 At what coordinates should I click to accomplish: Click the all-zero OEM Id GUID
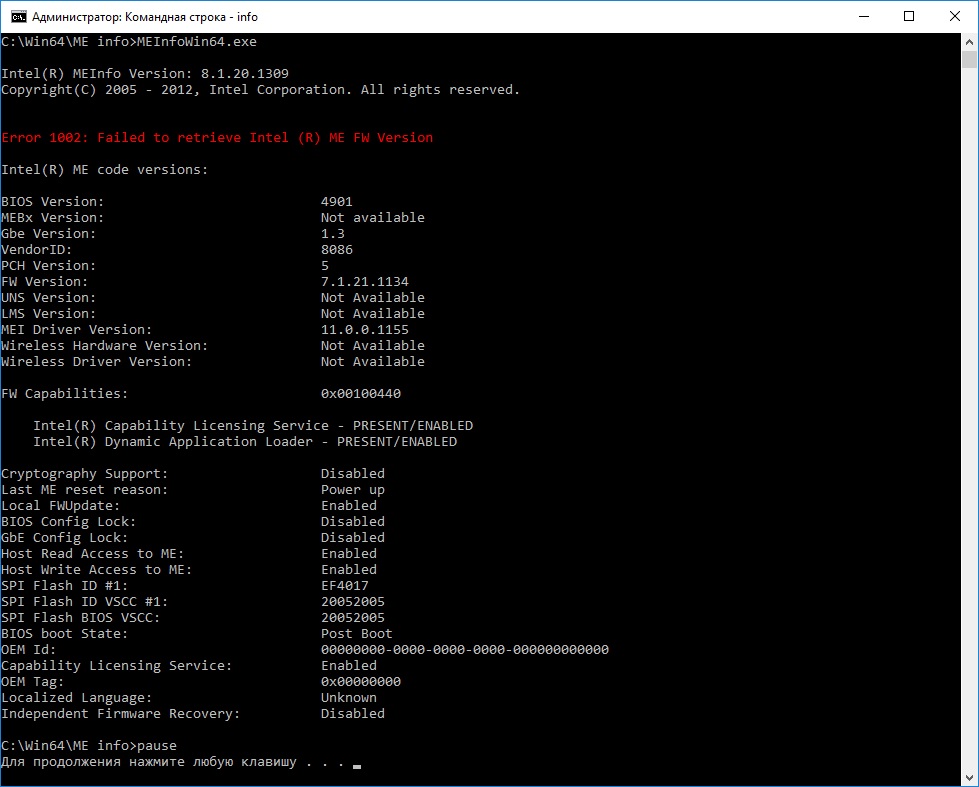point(465,650)
